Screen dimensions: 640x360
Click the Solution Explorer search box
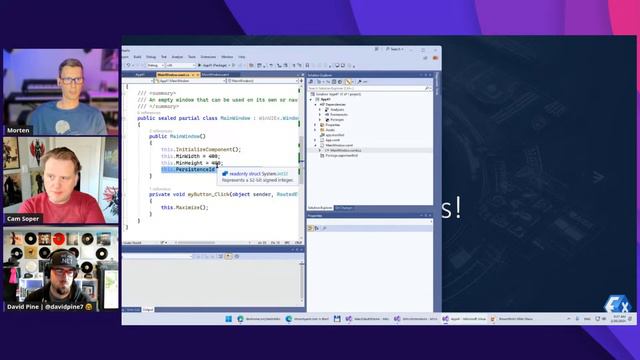(x=369, y=88)
